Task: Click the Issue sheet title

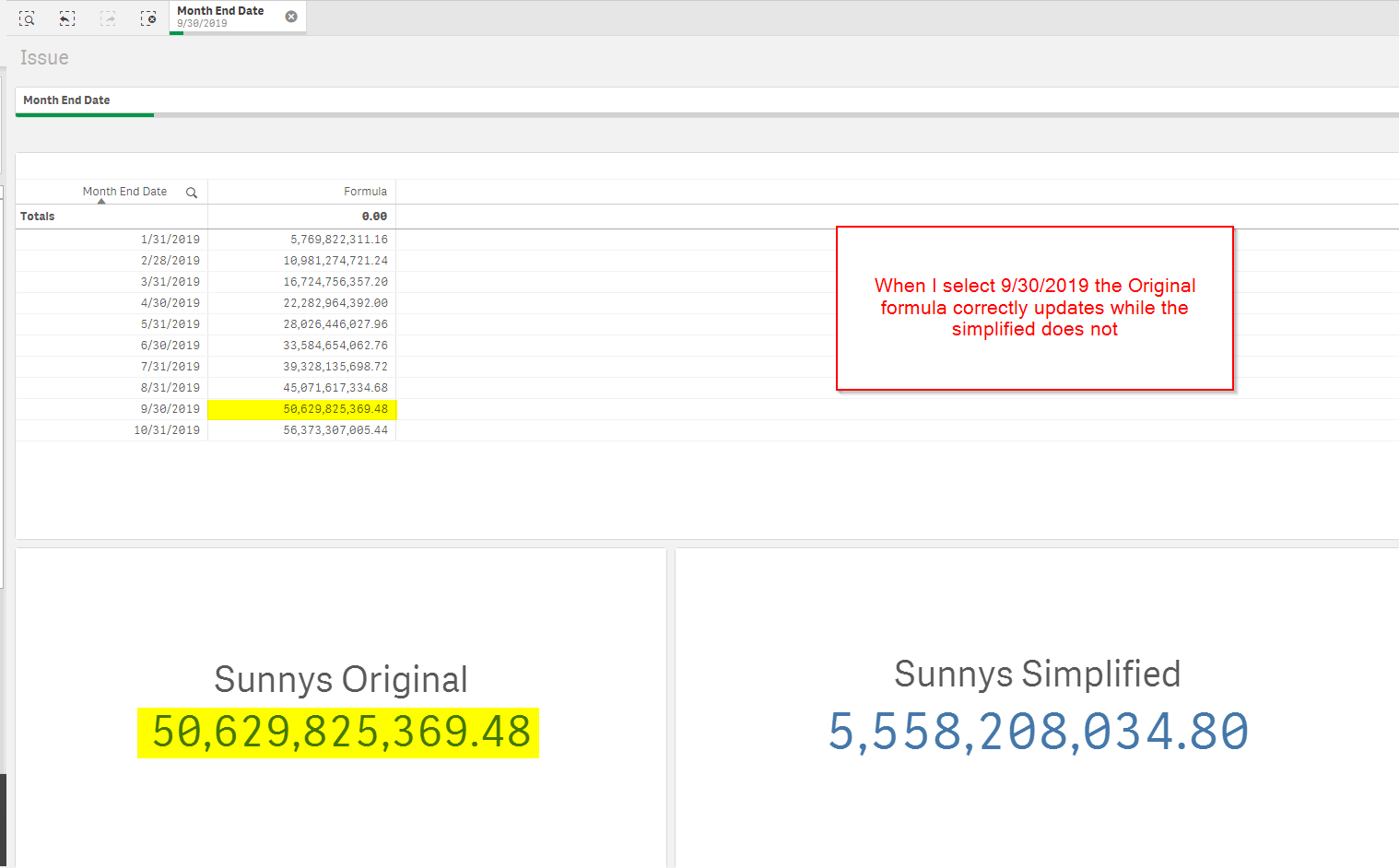Action: (x=44, y=58)
